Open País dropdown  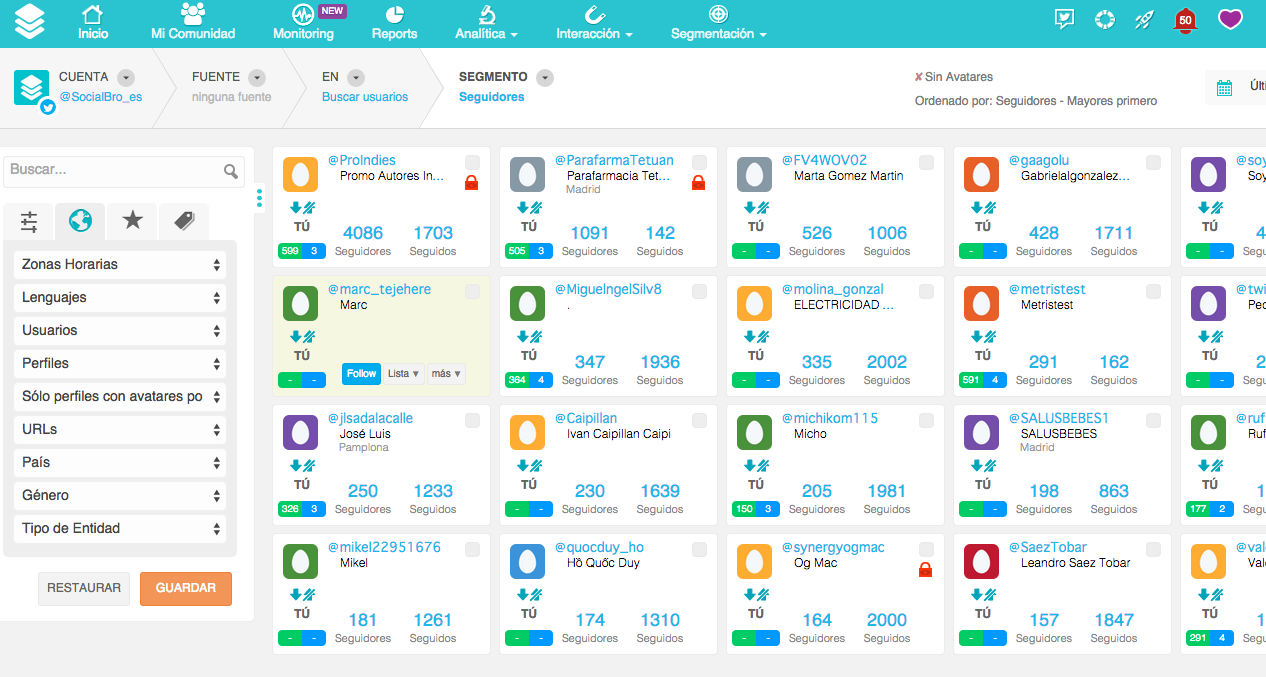[120, 463]
